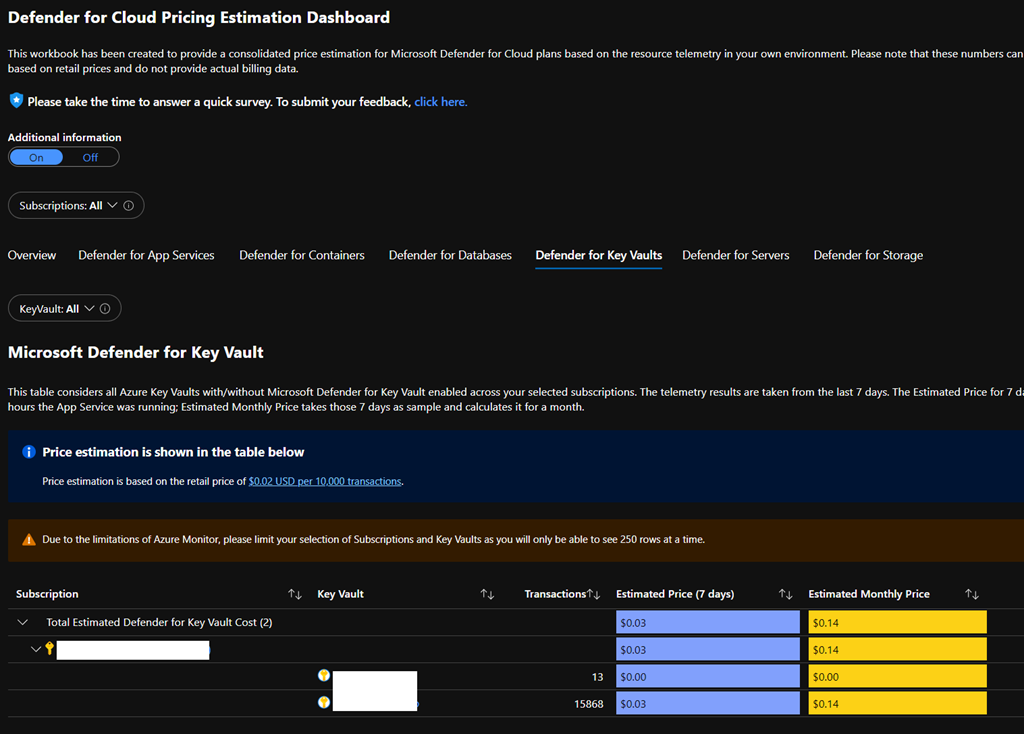1024x734 pixels.
Task: Open the Defender for Storage tab
Action: pos(867,255)
